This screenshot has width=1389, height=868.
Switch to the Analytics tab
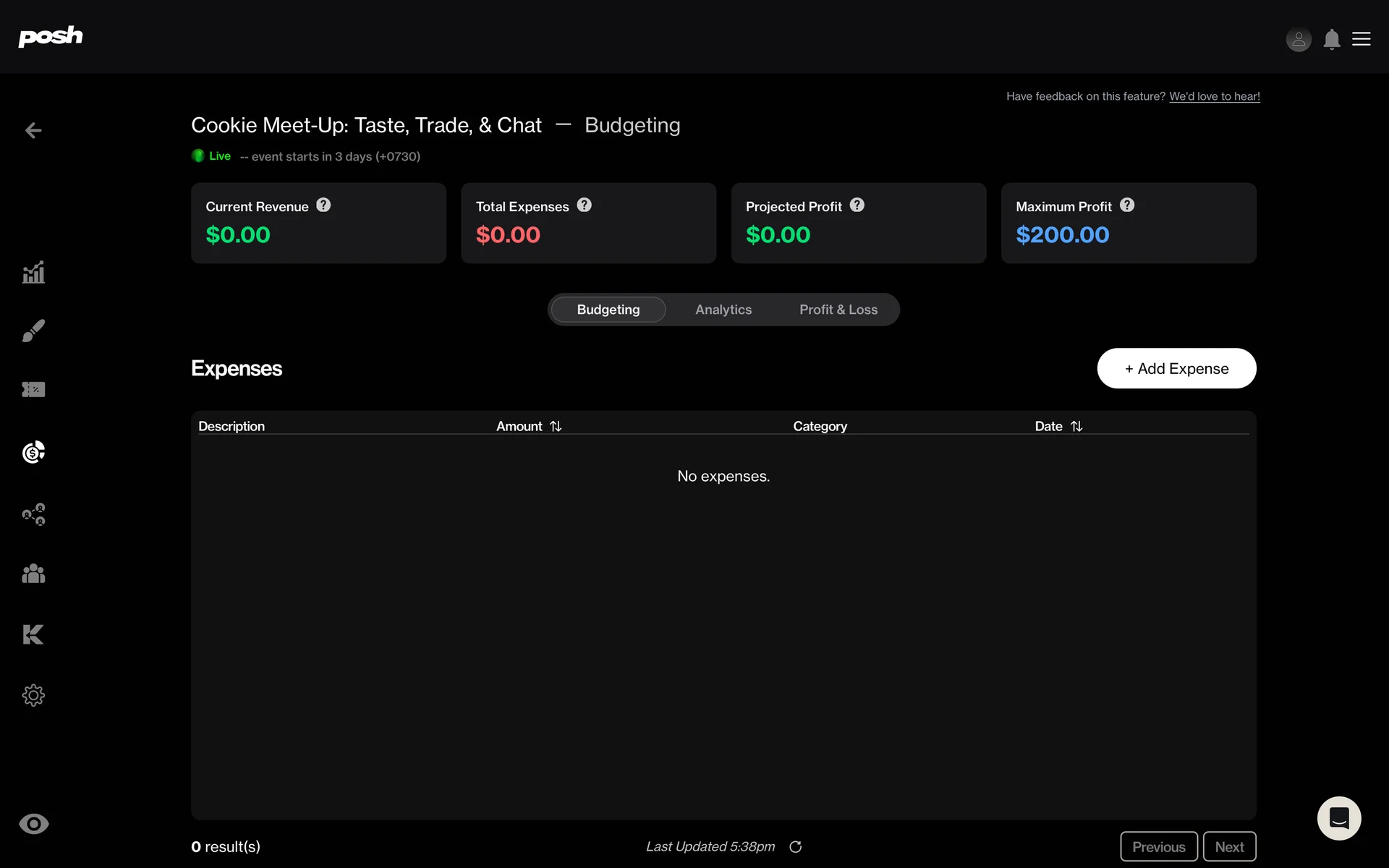(723, 310)
